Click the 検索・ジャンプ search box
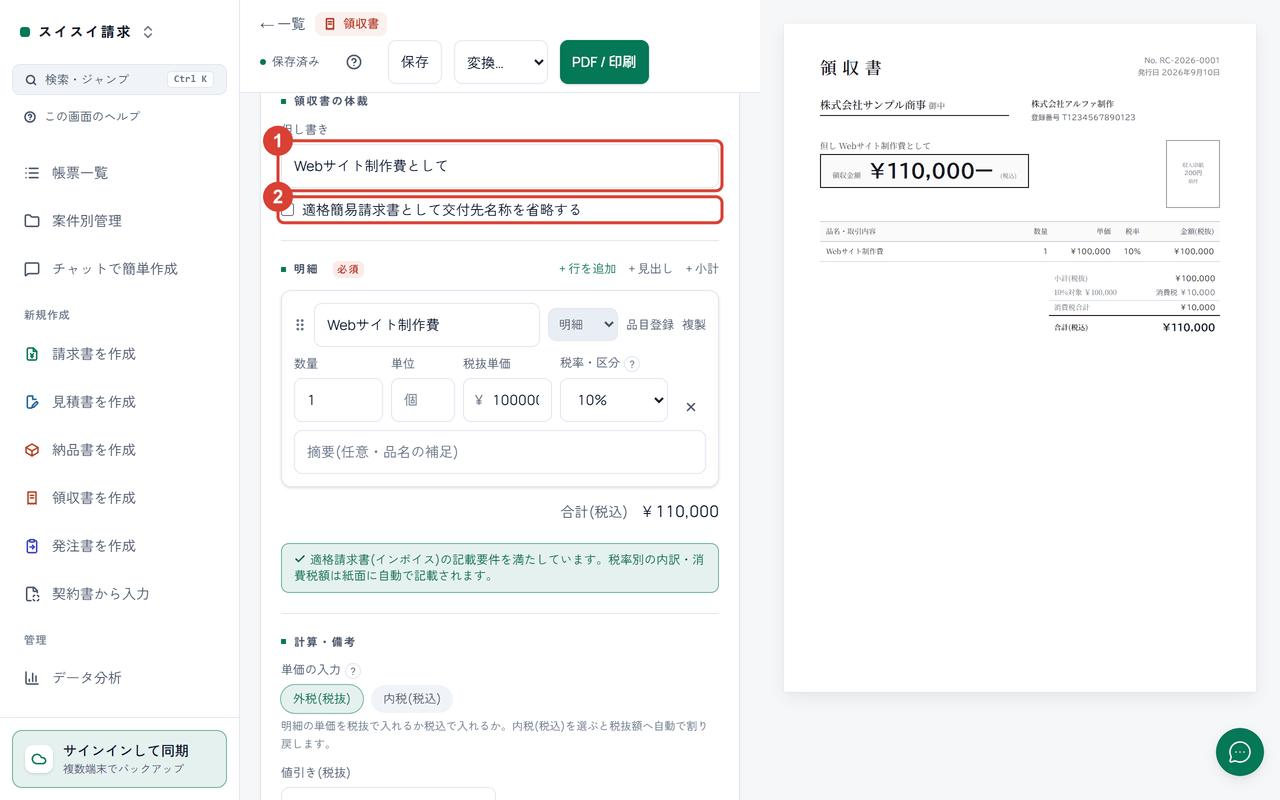 coord(120,79)
